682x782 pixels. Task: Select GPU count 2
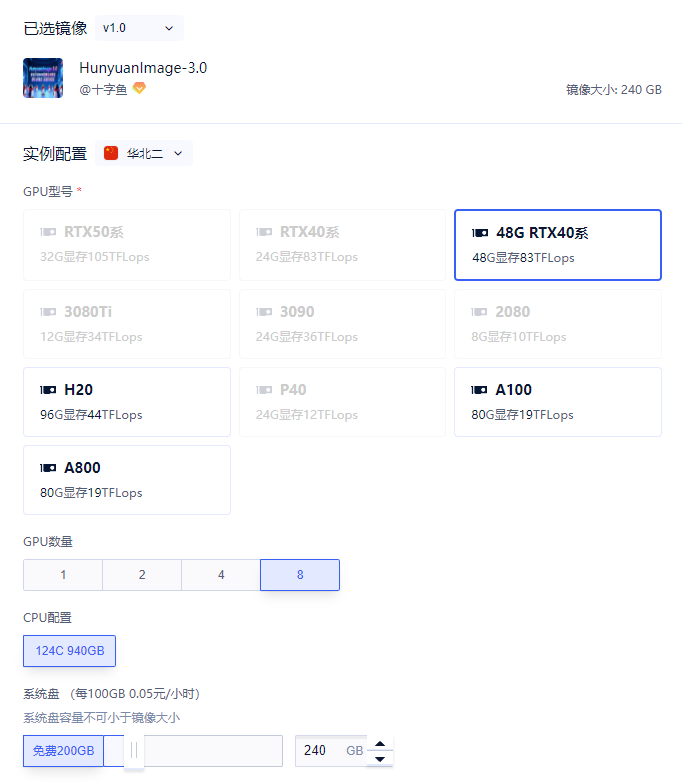click(x=142, y=575)
